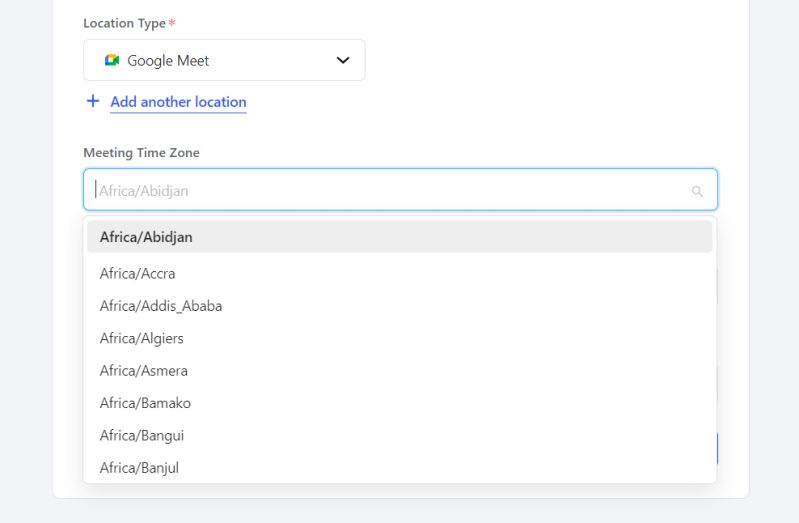Click the Location Type field label
799x523 pixels.
point(124,23)
